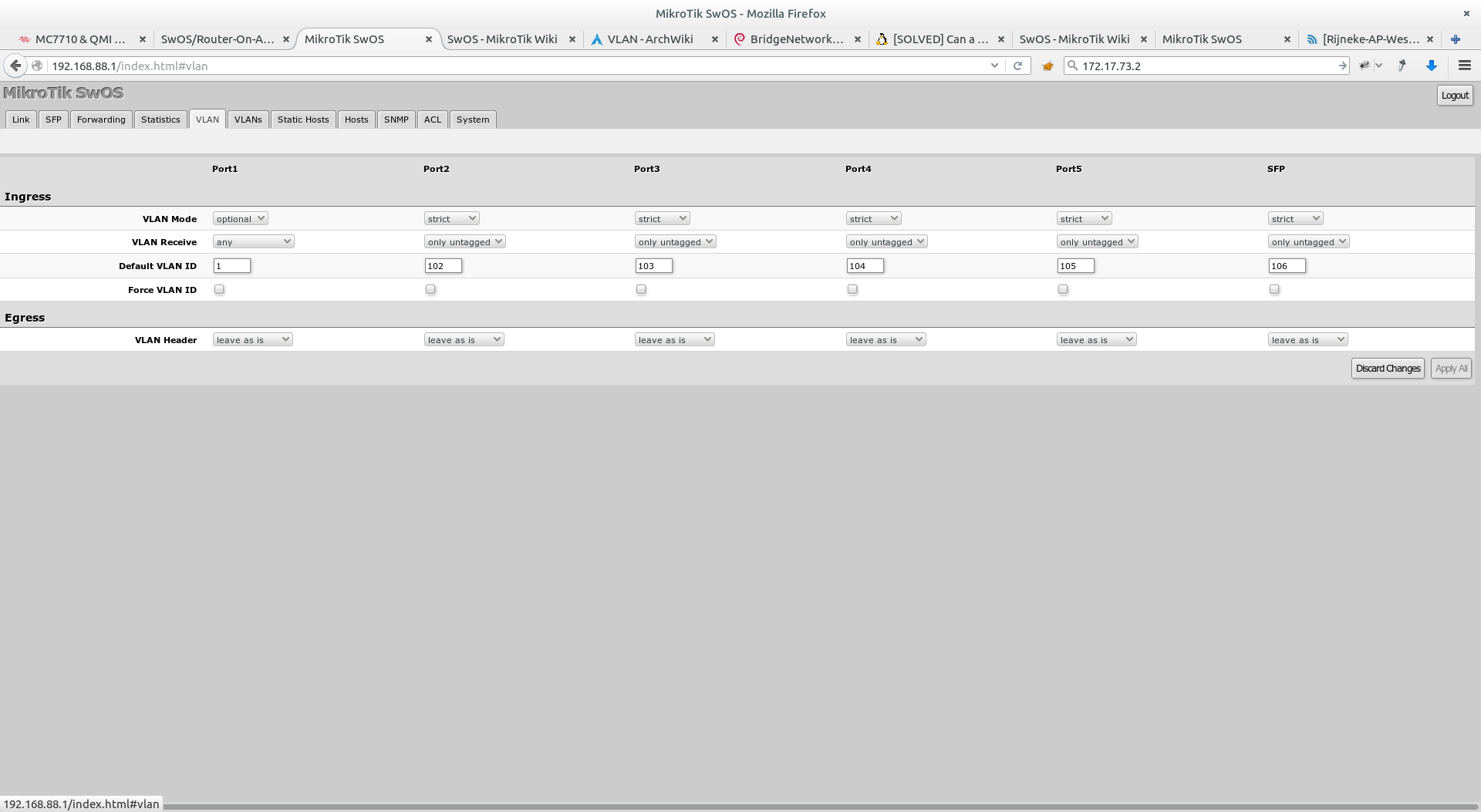Open the downloads arrow icon
This screenshot has width=1481, height=812.
click(1432, 66)
